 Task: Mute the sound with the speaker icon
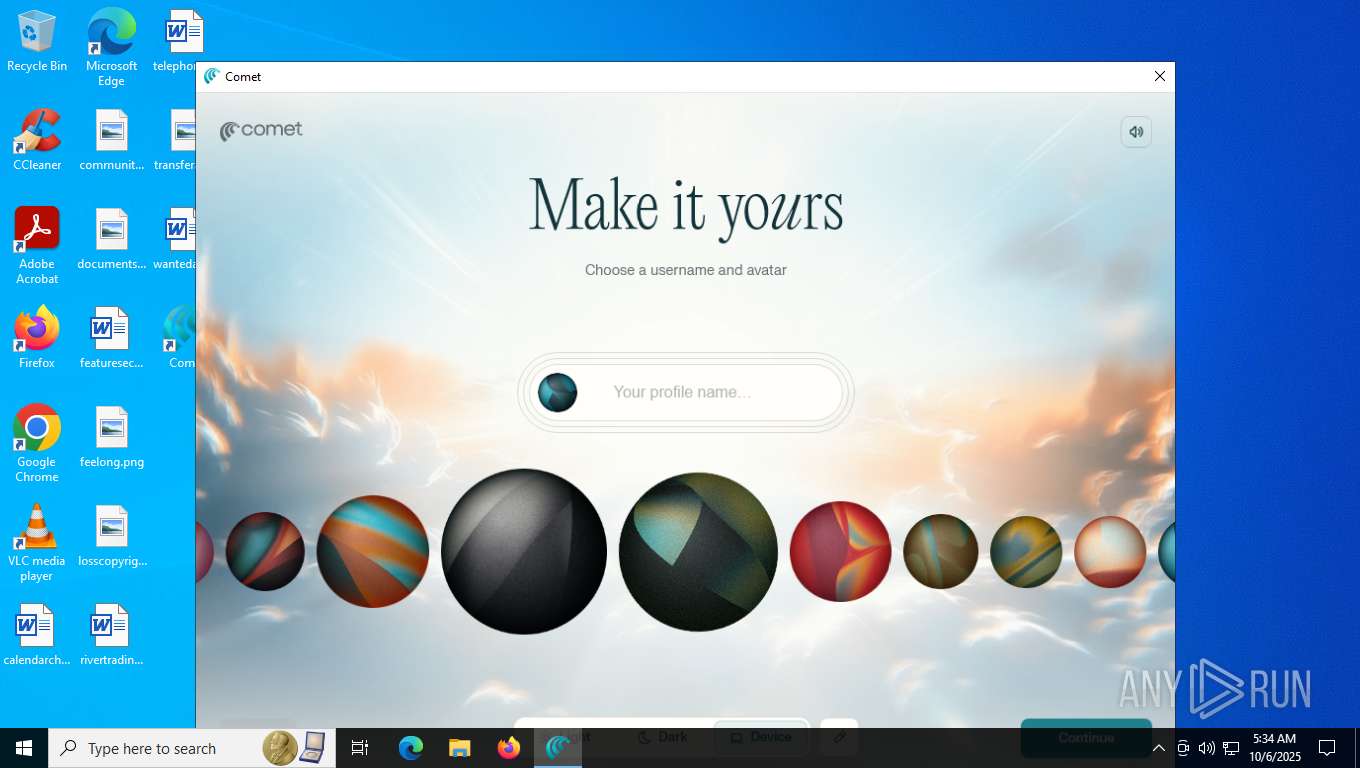pos(1136,132)
